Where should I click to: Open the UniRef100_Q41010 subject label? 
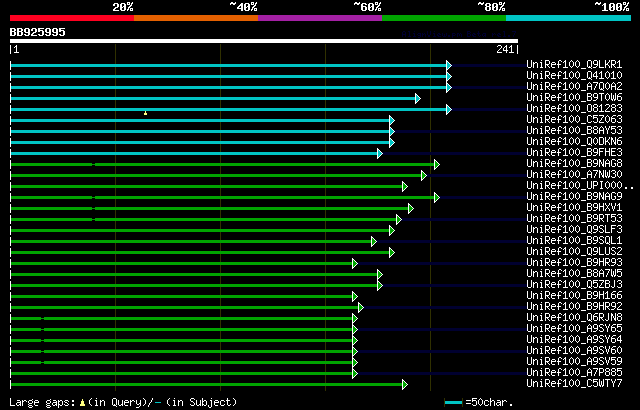click(574, 75)
